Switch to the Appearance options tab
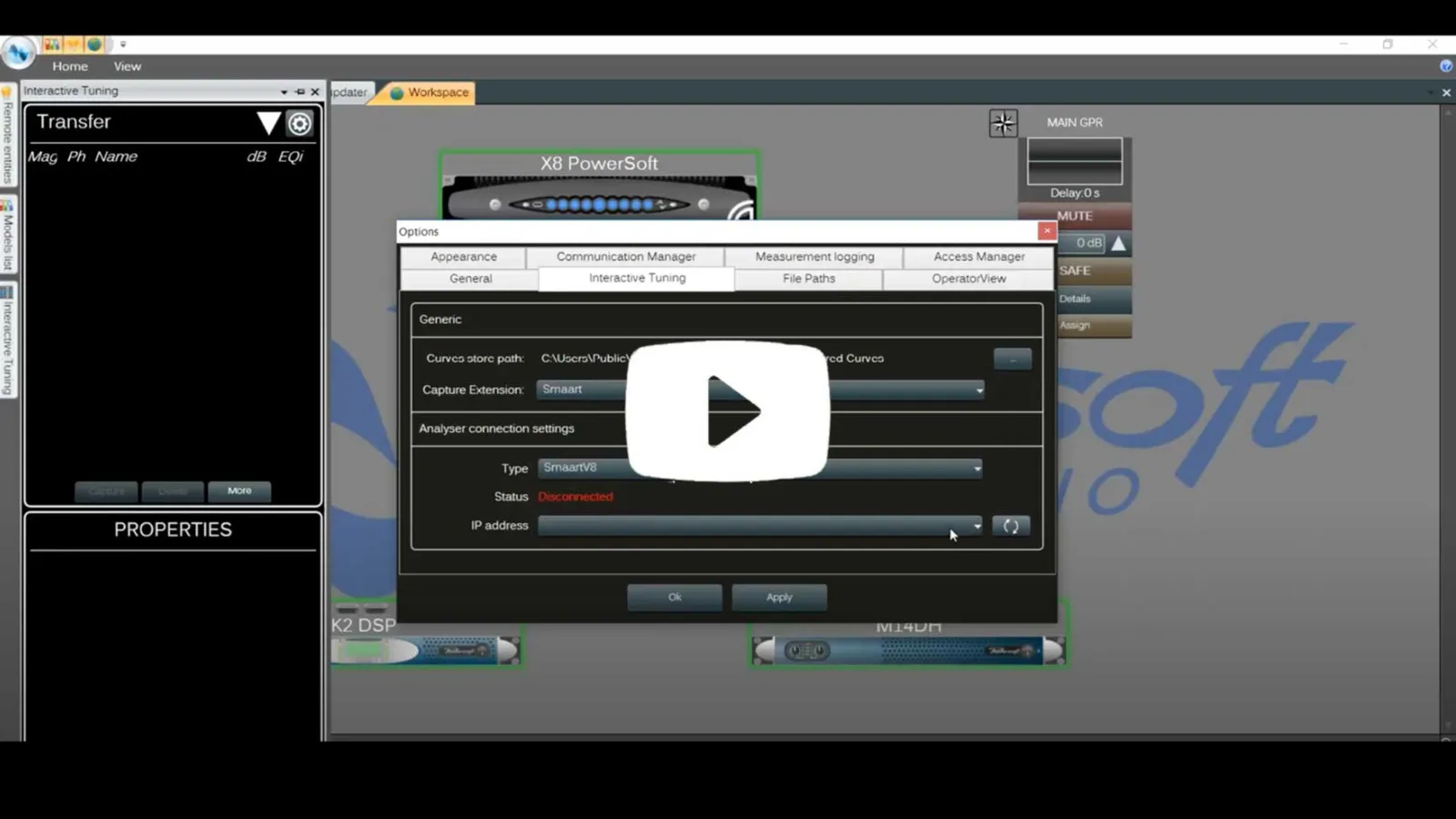Image resolution: width=1456 pixels, height=819 pixels. (x=464, y=257)
